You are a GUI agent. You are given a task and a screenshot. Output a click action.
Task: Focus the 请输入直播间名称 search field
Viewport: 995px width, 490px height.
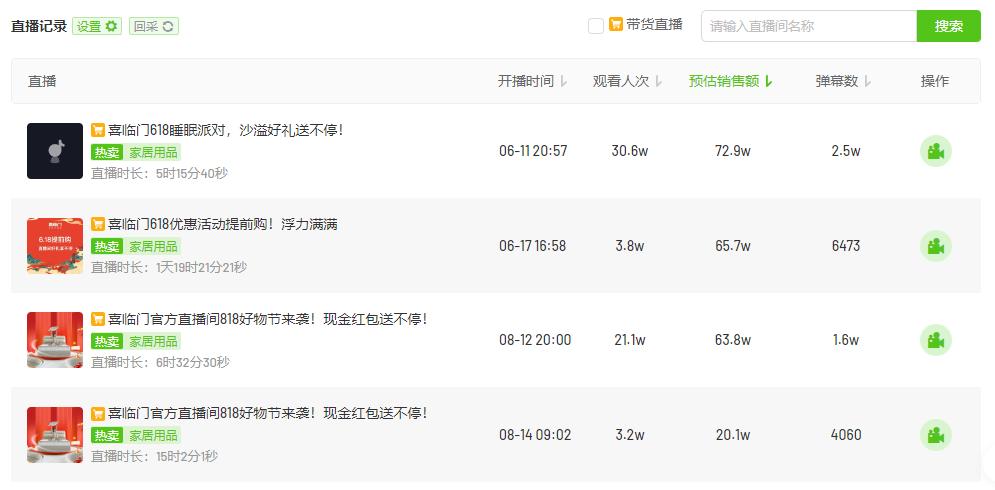(809, 26)
